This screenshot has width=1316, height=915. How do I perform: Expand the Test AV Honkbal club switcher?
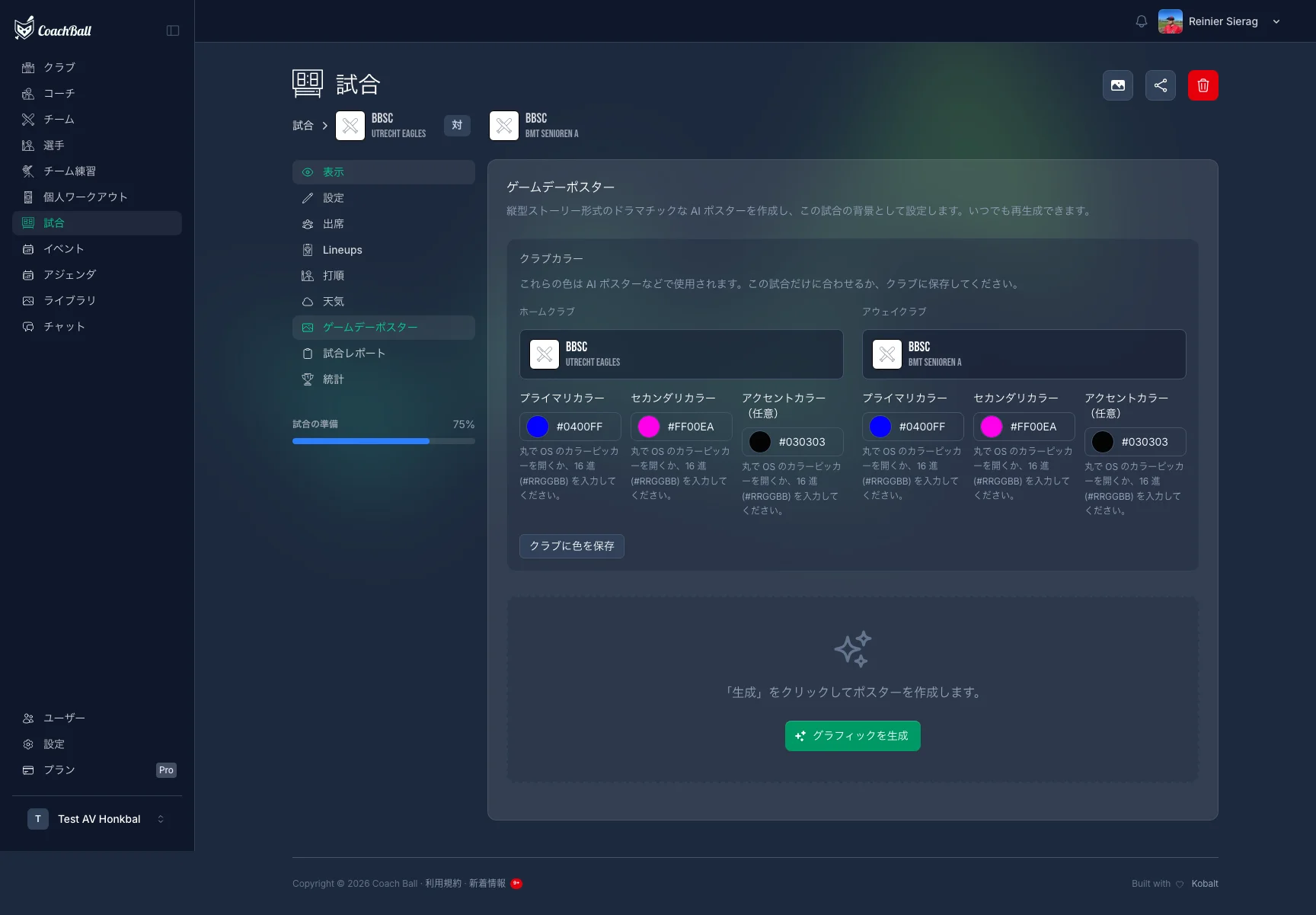click(97, 819)
